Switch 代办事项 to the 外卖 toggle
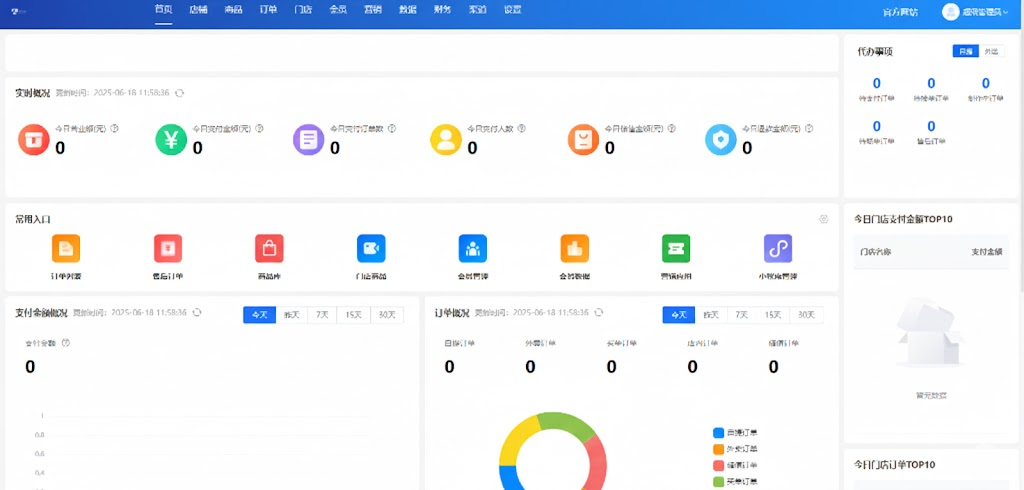Viewport: 1024px width, 490px height. click(991, 51)
